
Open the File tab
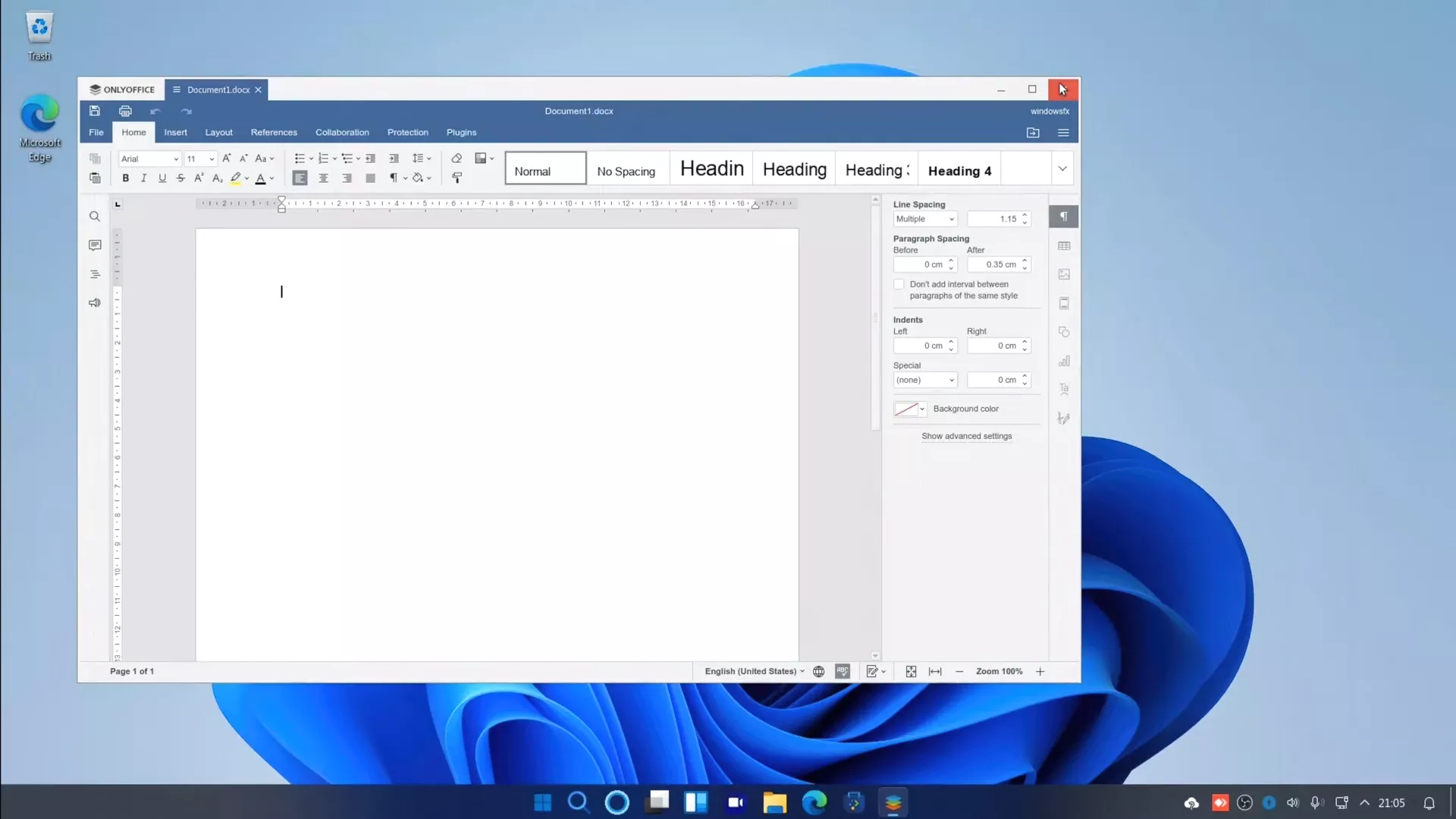click(96, 133)
